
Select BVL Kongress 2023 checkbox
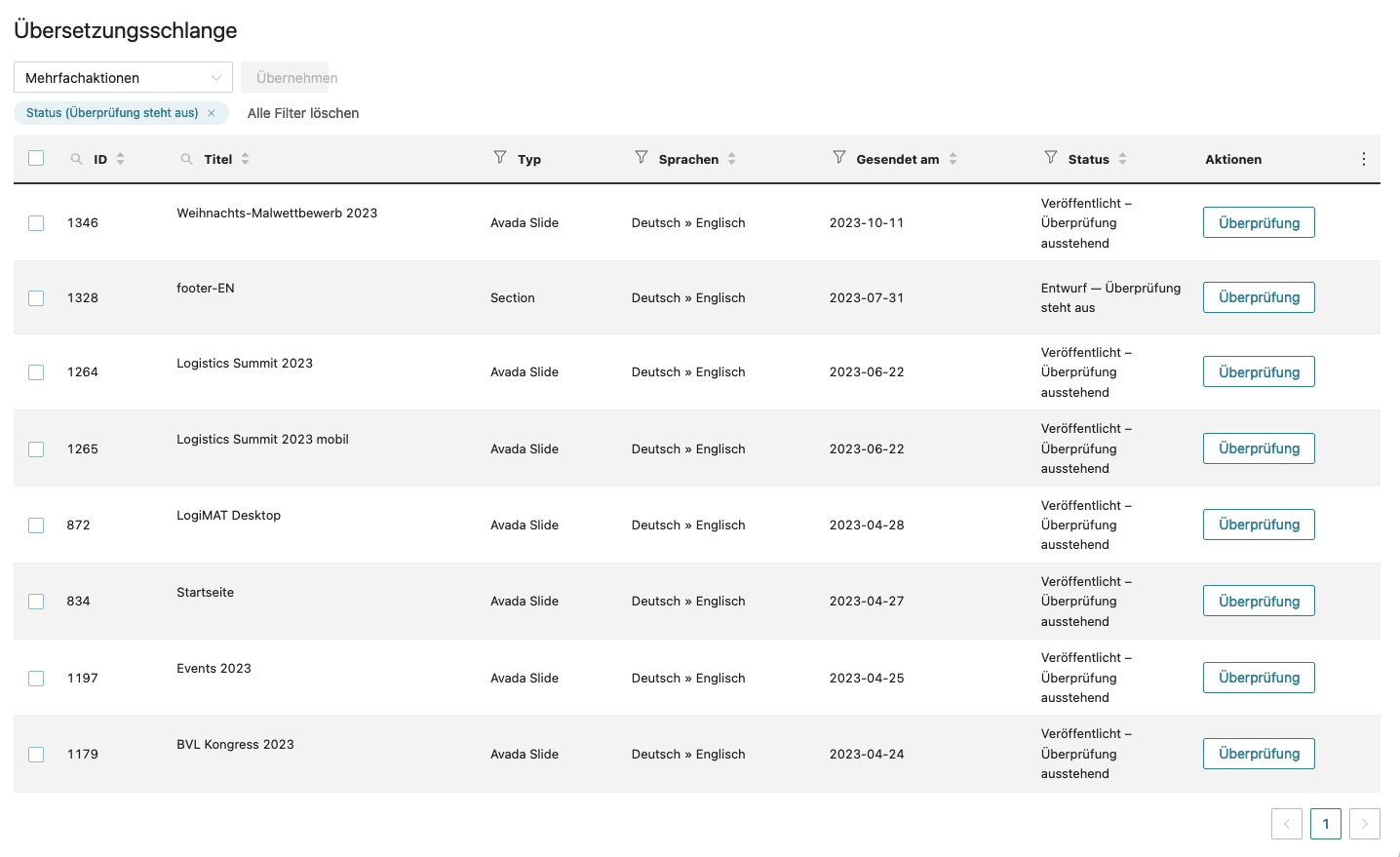36,755
